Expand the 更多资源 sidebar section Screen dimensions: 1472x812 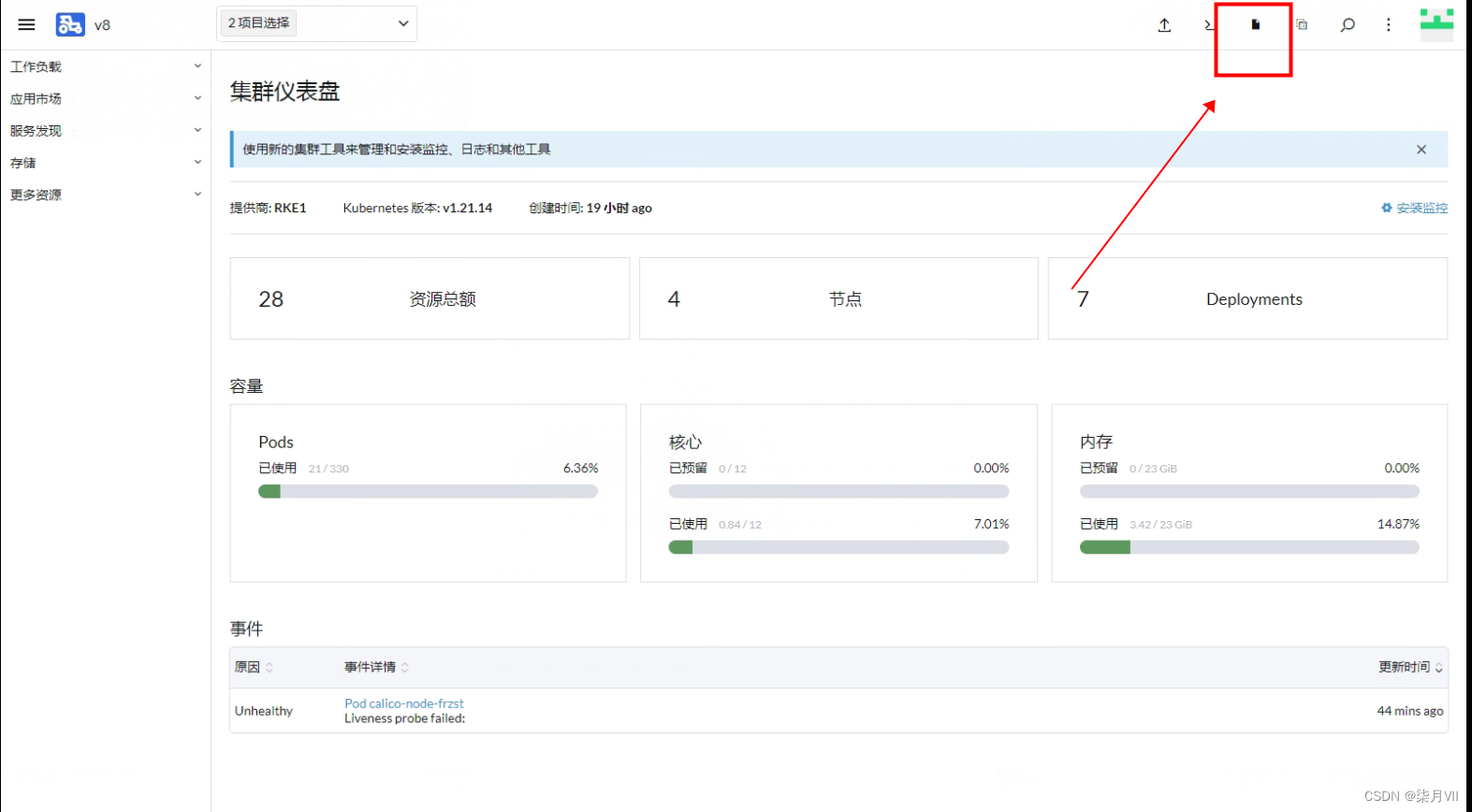pos(106,195)
